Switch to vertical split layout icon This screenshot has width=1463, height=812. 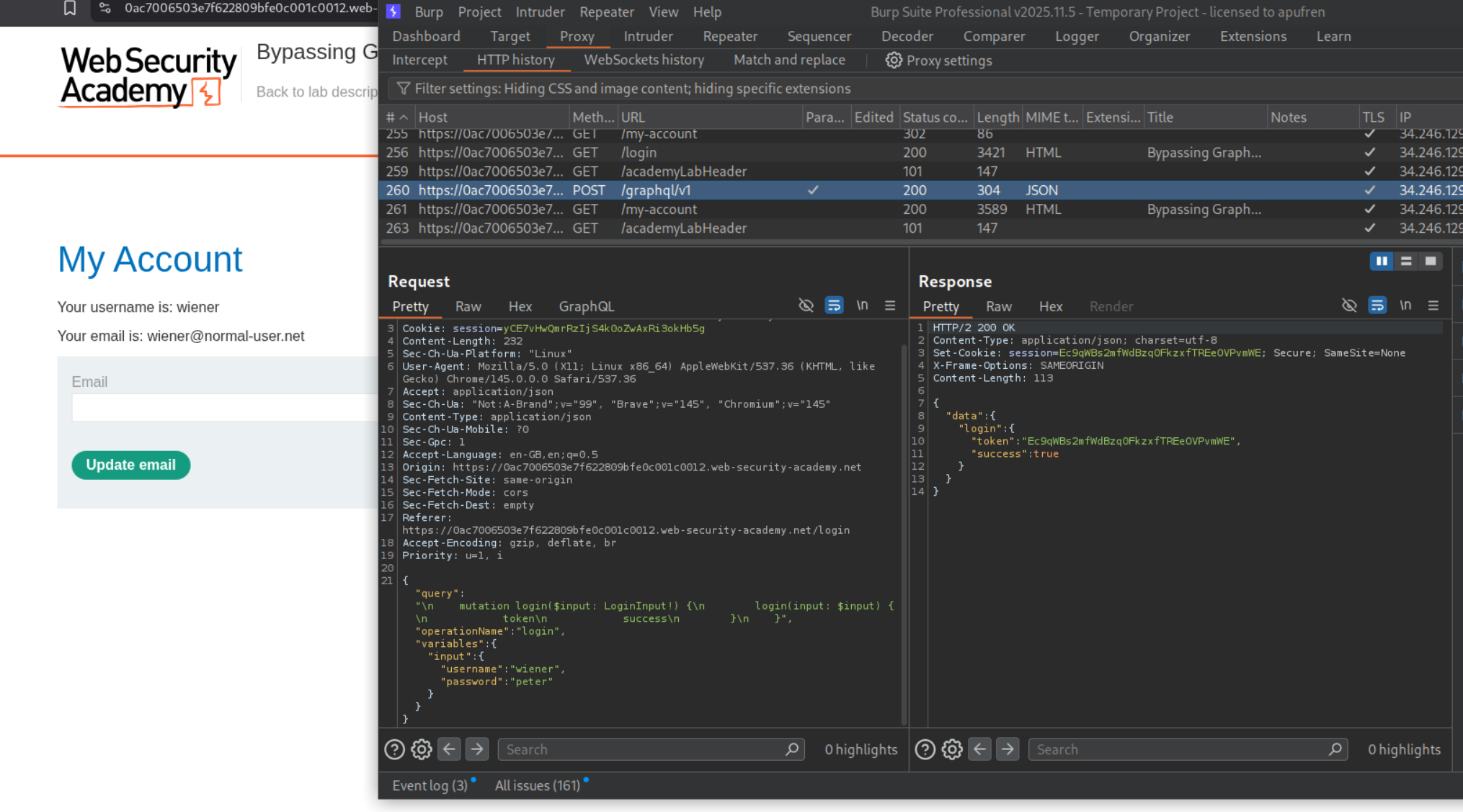[1405, 262]
